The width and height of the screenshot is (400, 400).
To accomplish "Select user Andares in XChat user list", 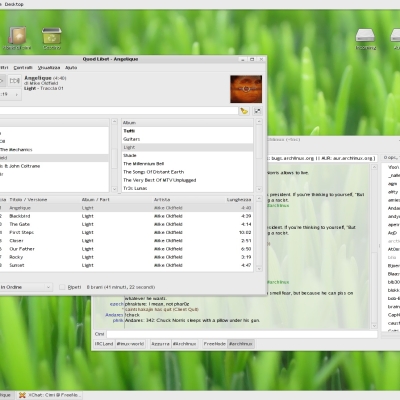I will (x=393, y=208).
